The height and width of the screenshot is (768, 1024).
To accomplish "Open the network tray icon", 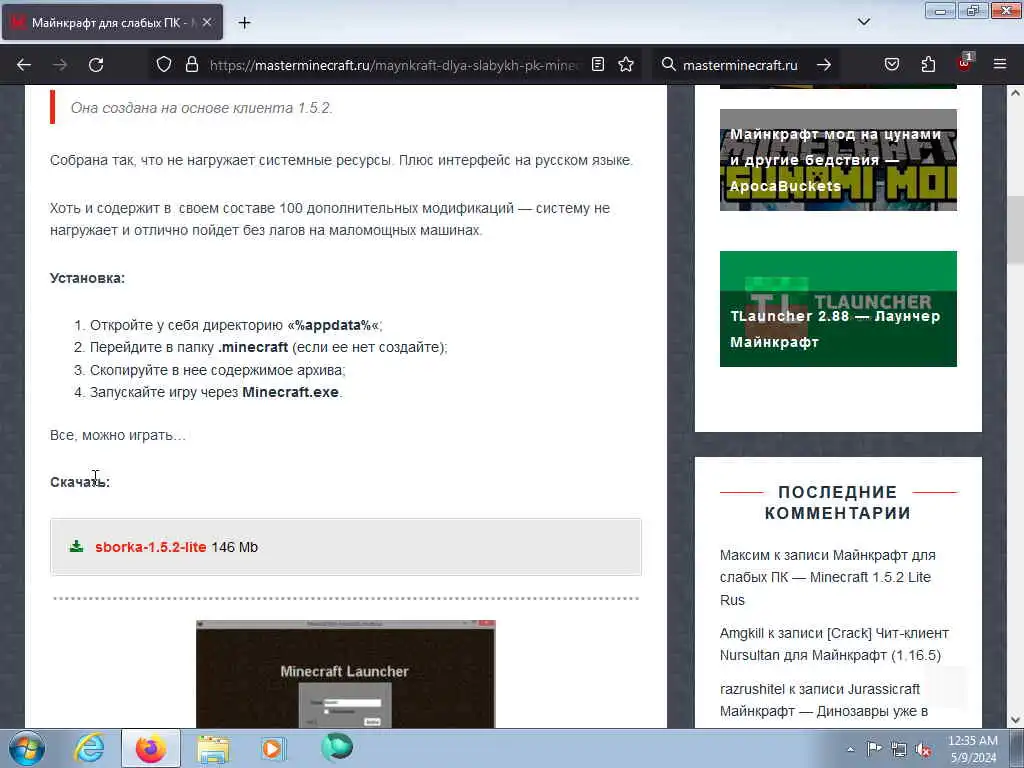I will 899,750.
